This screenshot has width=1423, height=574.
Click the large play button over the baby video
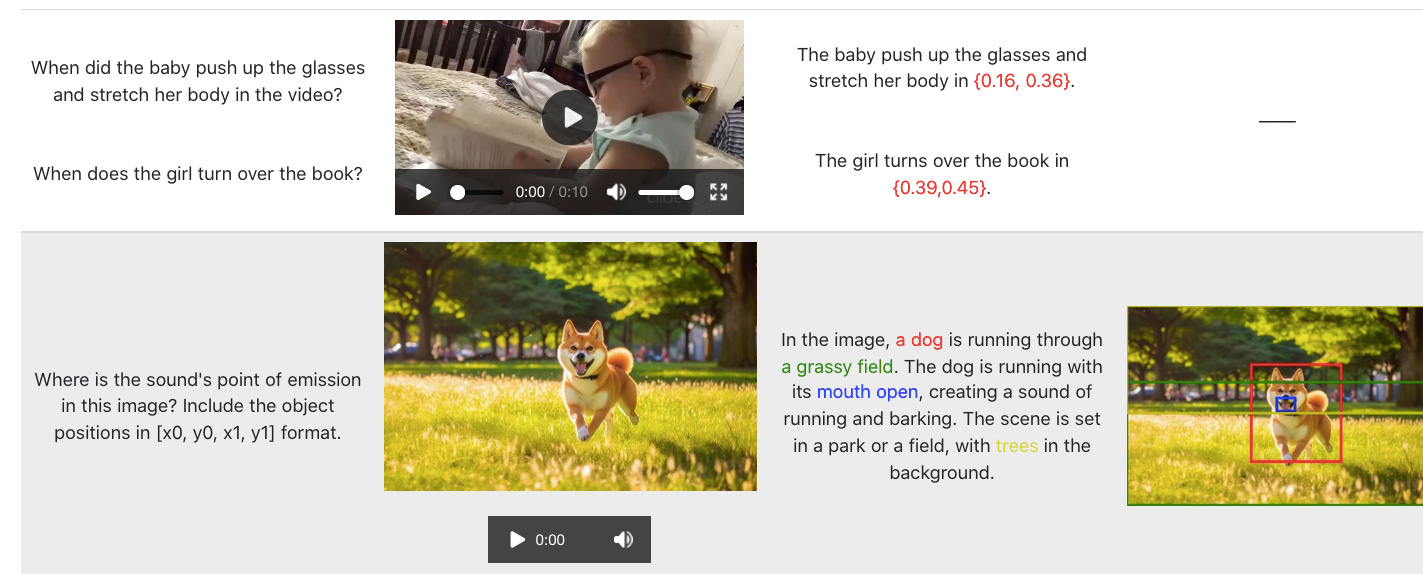pos(569,117)
